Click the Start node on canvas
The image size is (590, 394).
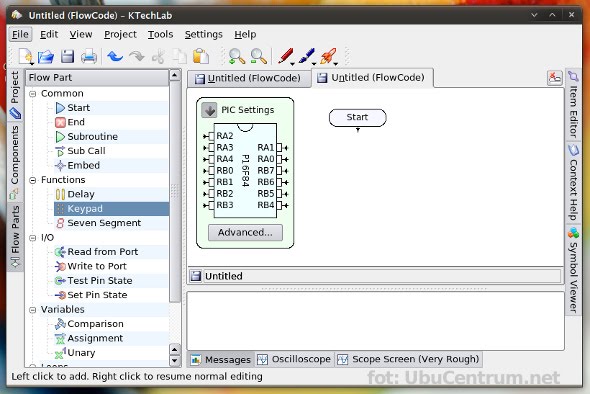tap(357, 118)
